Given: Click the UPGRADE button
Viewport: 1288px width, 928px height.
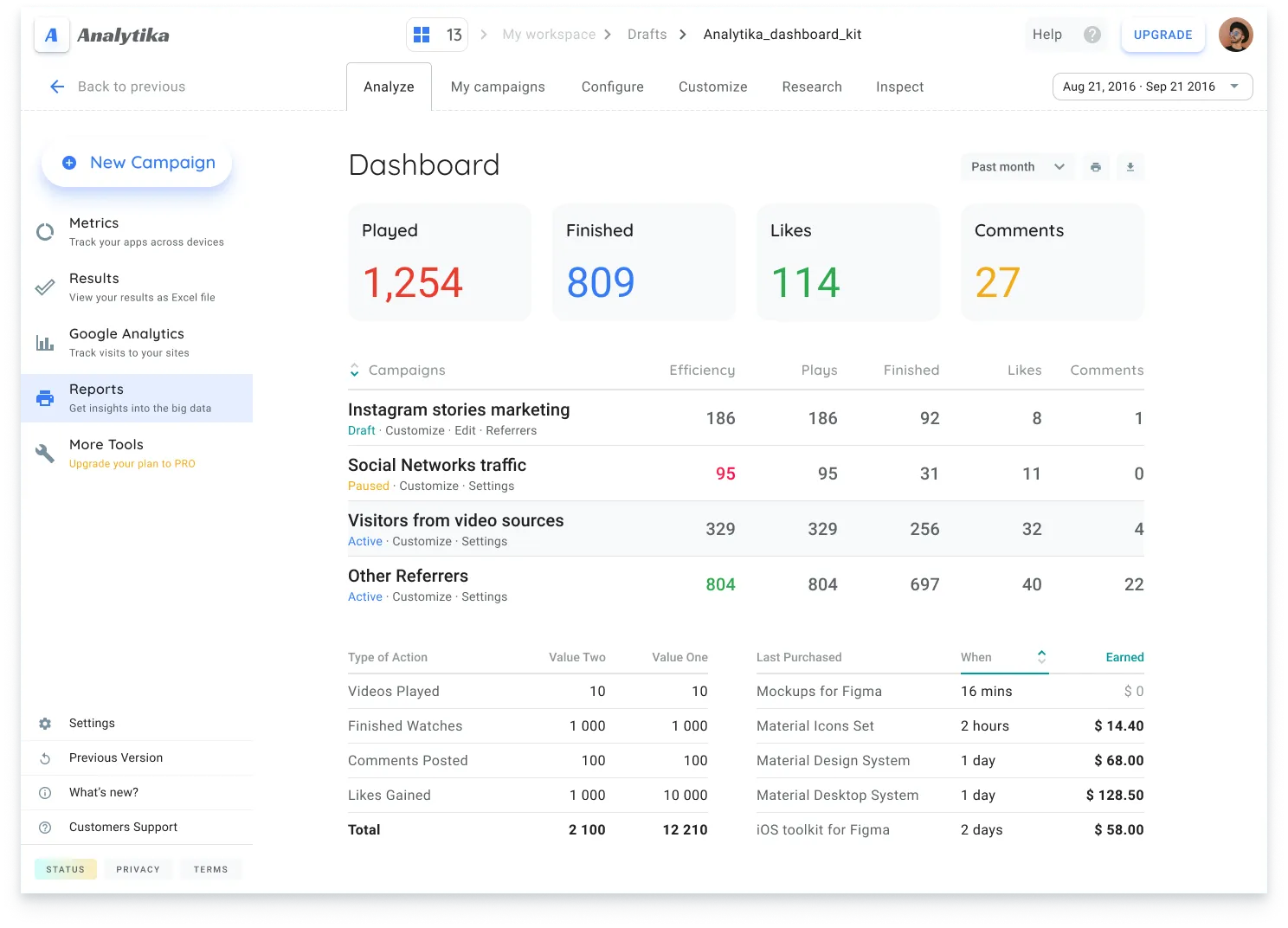Looking at the screenshot, I should [1162, 35].
